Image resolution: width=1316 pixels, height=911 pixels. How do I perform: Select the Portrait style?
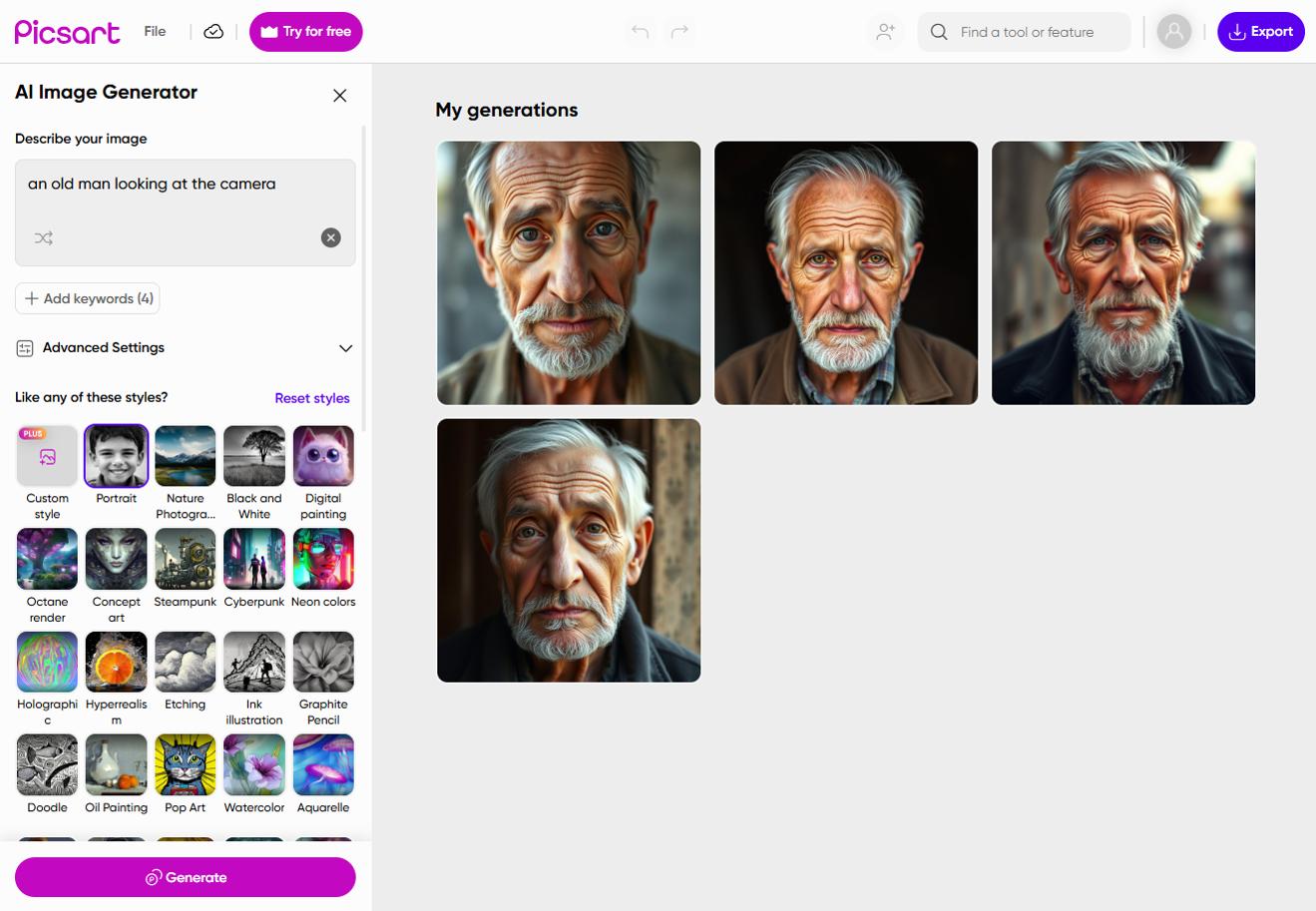pyautogui.click(x=116, y=455)
